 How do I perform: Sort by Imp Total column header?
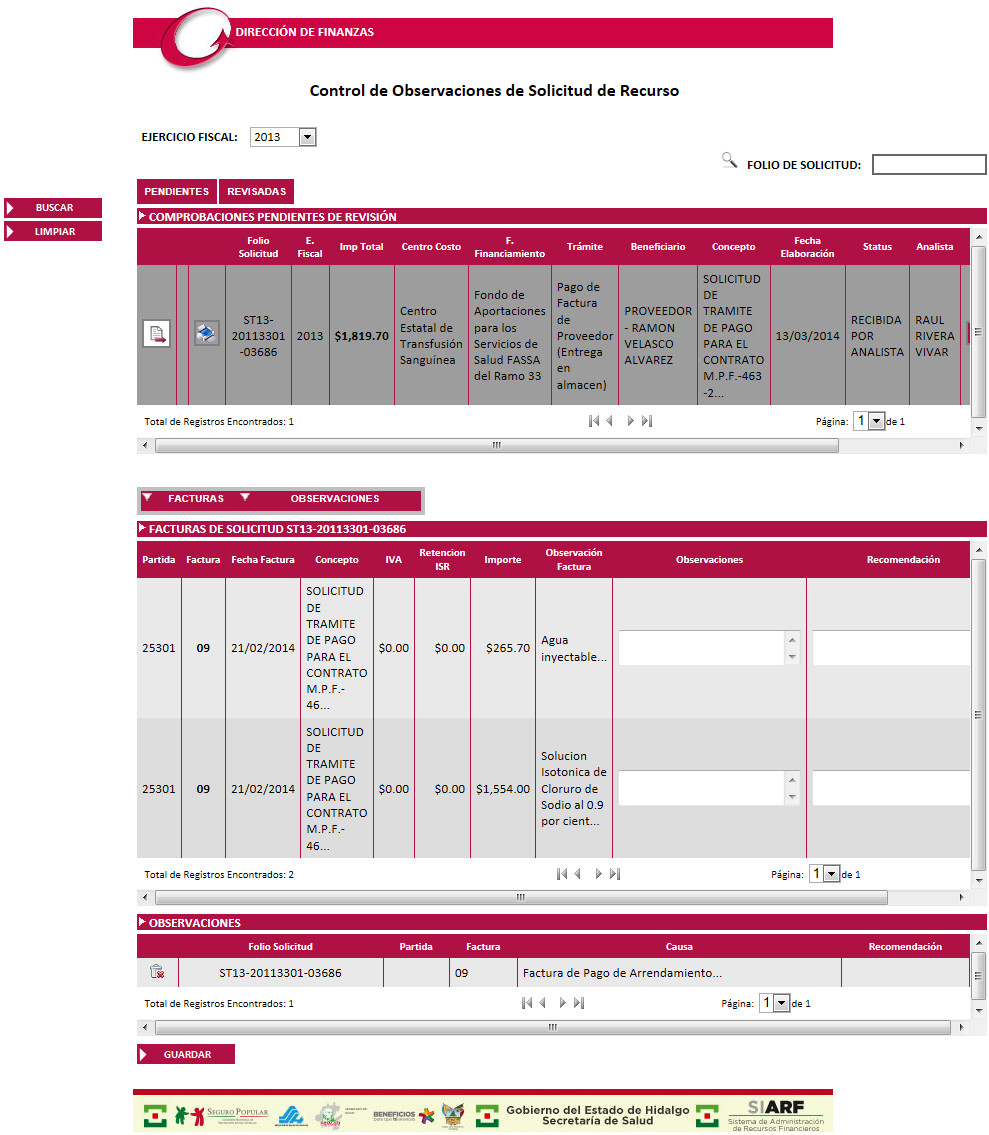pos(361,247)
